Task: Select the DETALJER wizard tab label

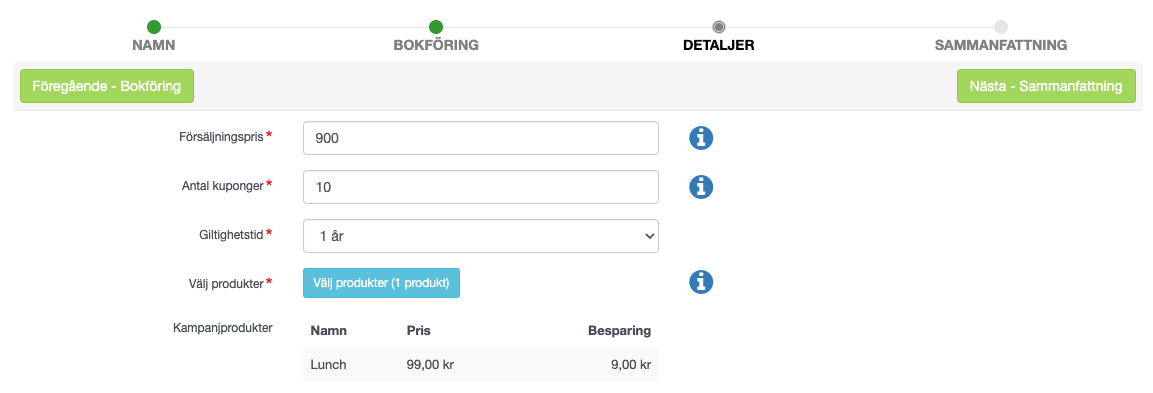Action: [x=718, y=46]
